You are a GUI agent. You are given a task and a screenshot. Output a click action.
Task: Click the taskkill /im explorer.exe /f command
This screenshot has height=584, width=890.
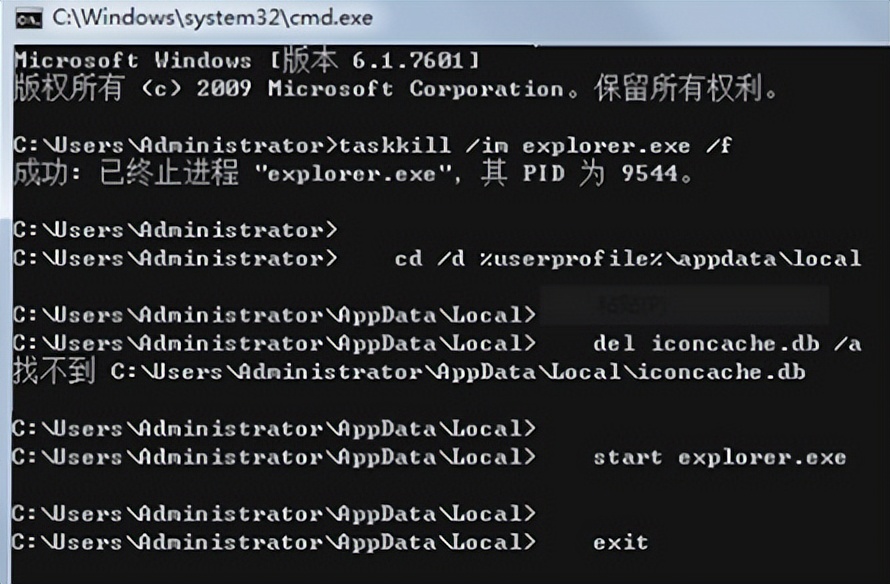coord(535,146)
